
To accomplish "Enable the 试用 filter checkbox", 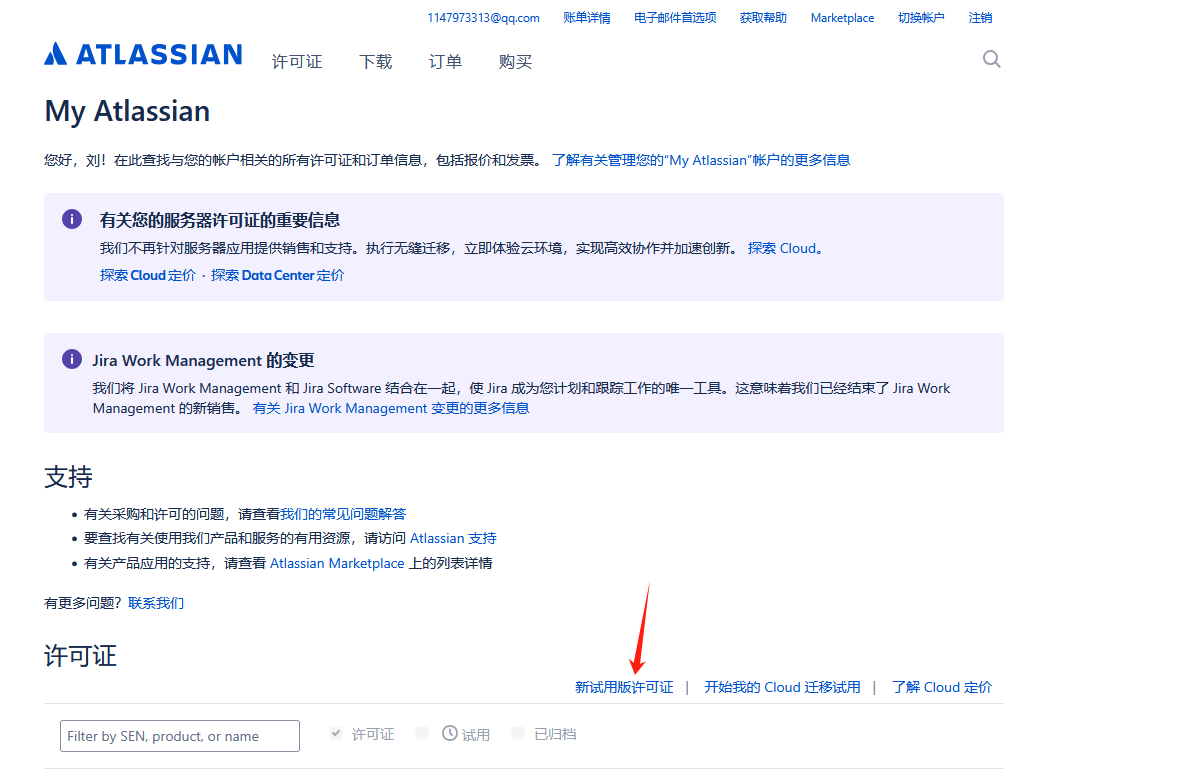I will click(424, 733).
